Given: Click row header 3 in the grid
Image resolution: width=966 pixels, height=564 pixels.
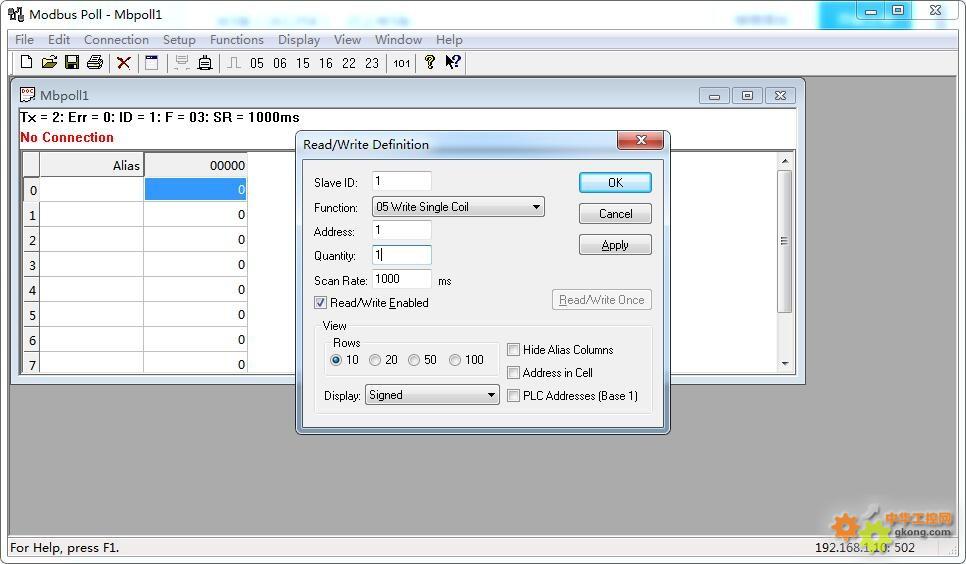Looking at the screenshot, I should [x=31, y=265].
